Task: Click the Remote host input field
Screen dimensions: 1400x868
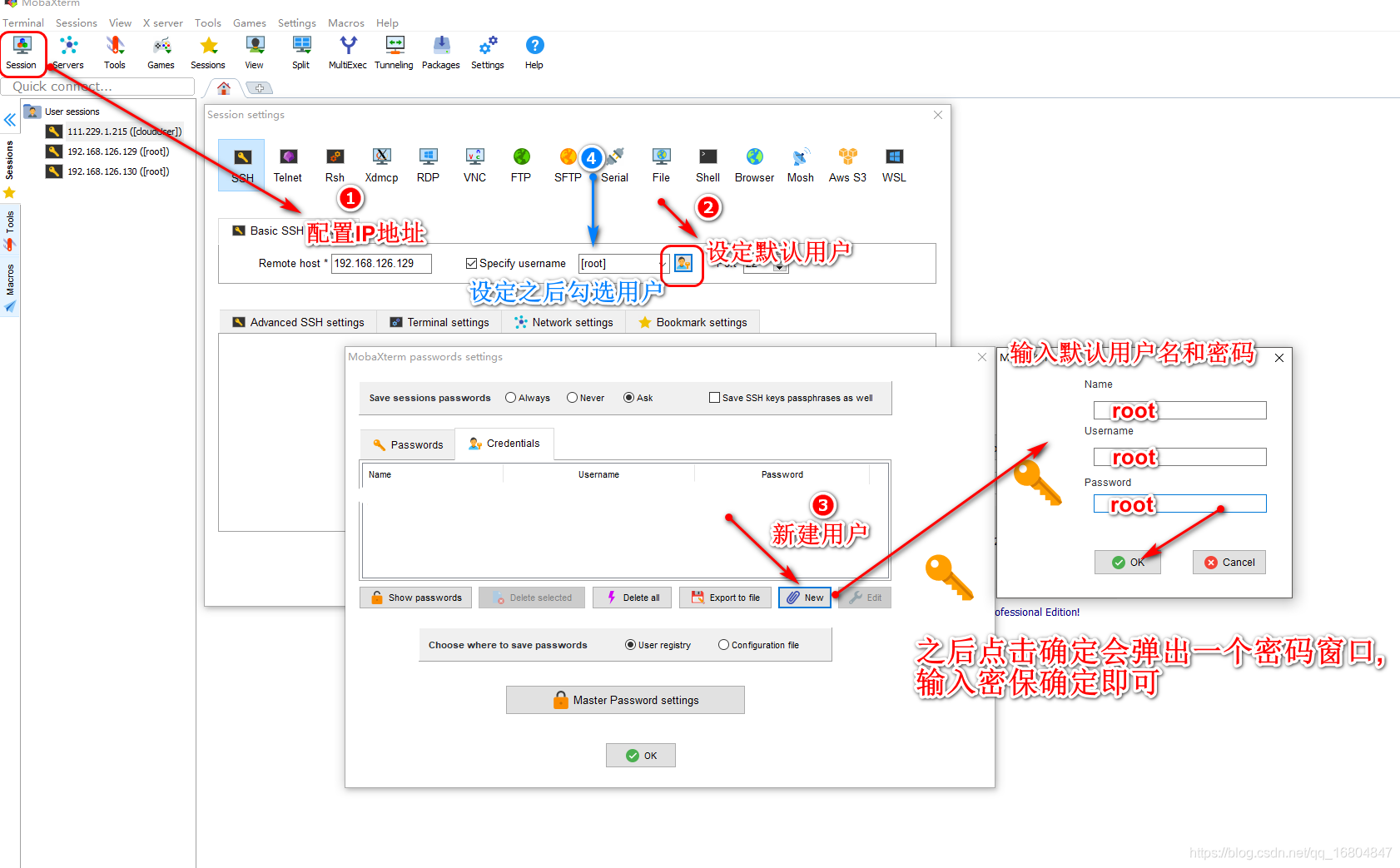Action: pyautogui.click(x=381, y=263)
